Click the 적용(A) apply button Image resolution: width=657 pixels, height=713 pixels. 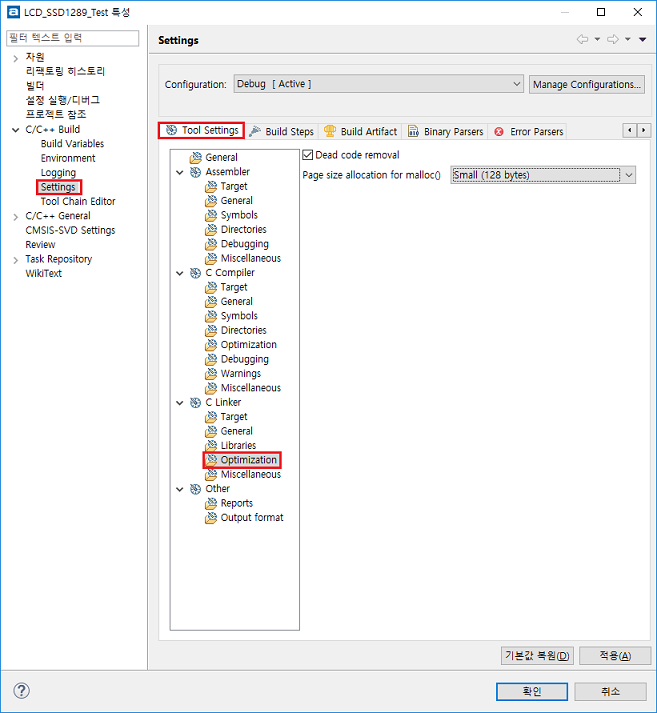pyautogui.click(x=615, y=656)
